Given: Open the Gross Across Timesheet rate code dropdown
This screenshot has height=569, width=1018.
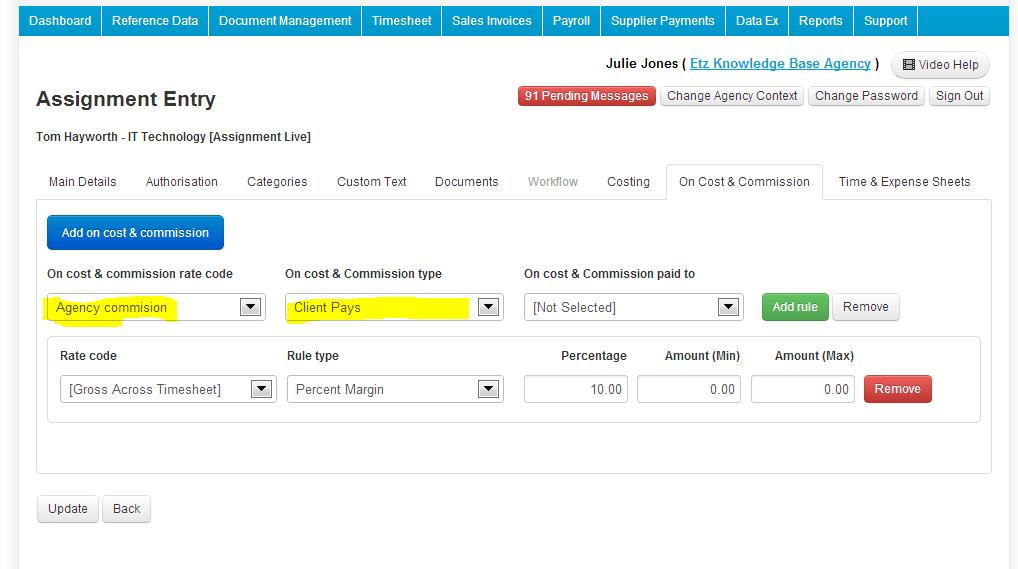Looking at the screenshot, I should coord(168,389).
